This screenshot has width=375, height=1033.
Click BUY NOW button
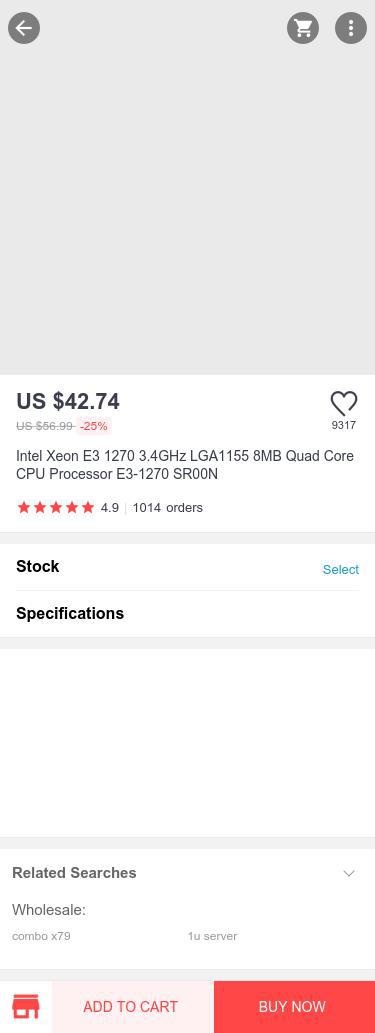(x=292, y=1007)
